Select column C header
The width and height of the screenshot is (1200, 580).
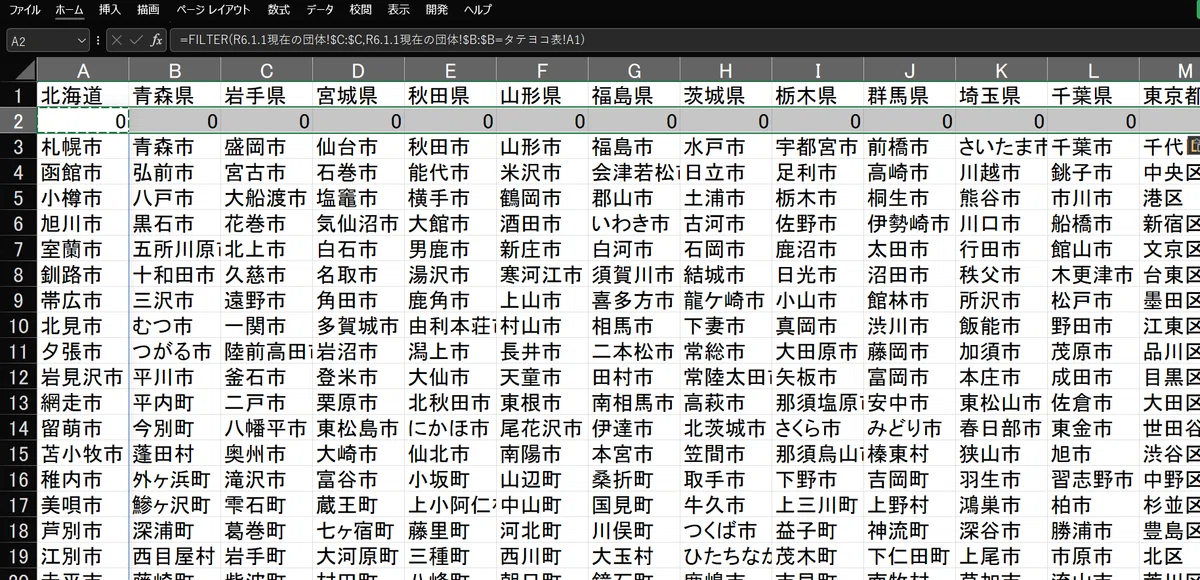pyautogui.click(x=266, y=69)
